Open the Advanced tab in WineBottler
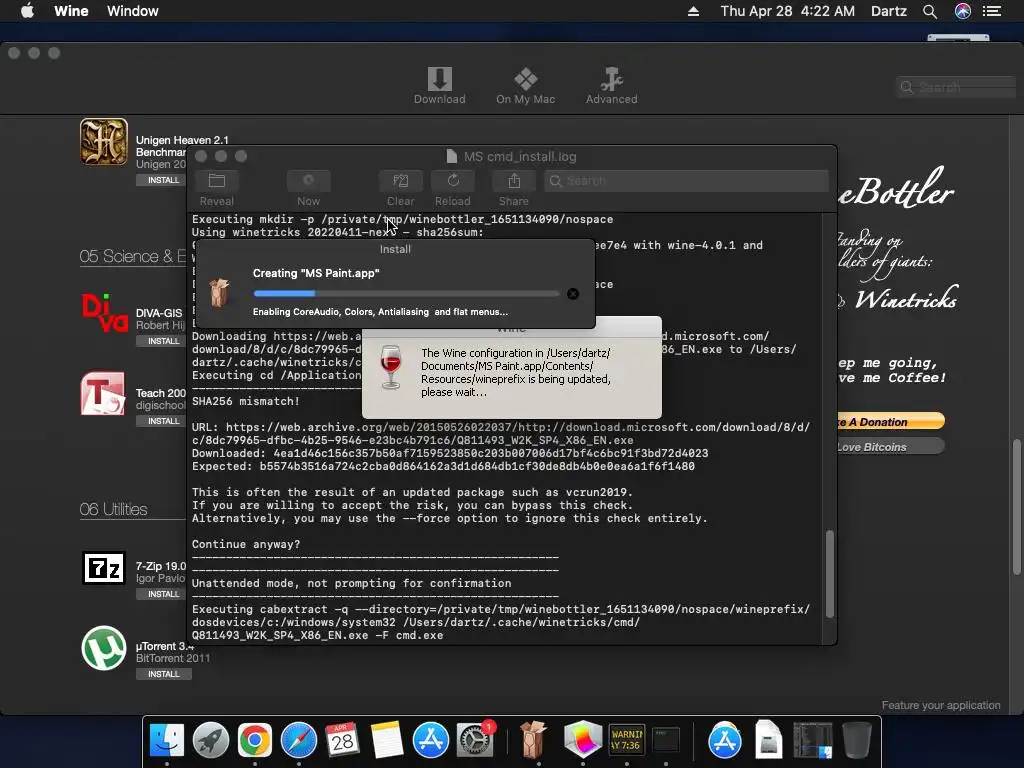1024x768 pixels. pos(611,86)
